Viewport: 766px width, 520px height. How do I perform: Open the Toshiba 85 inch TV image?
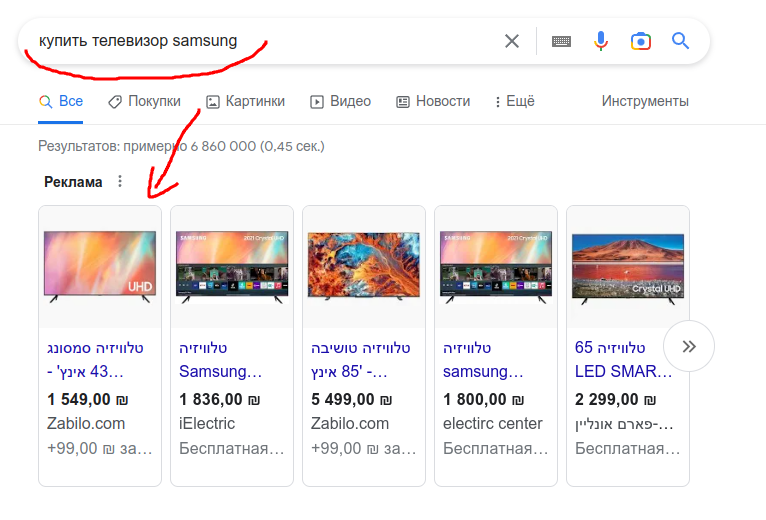click(364, 266)
